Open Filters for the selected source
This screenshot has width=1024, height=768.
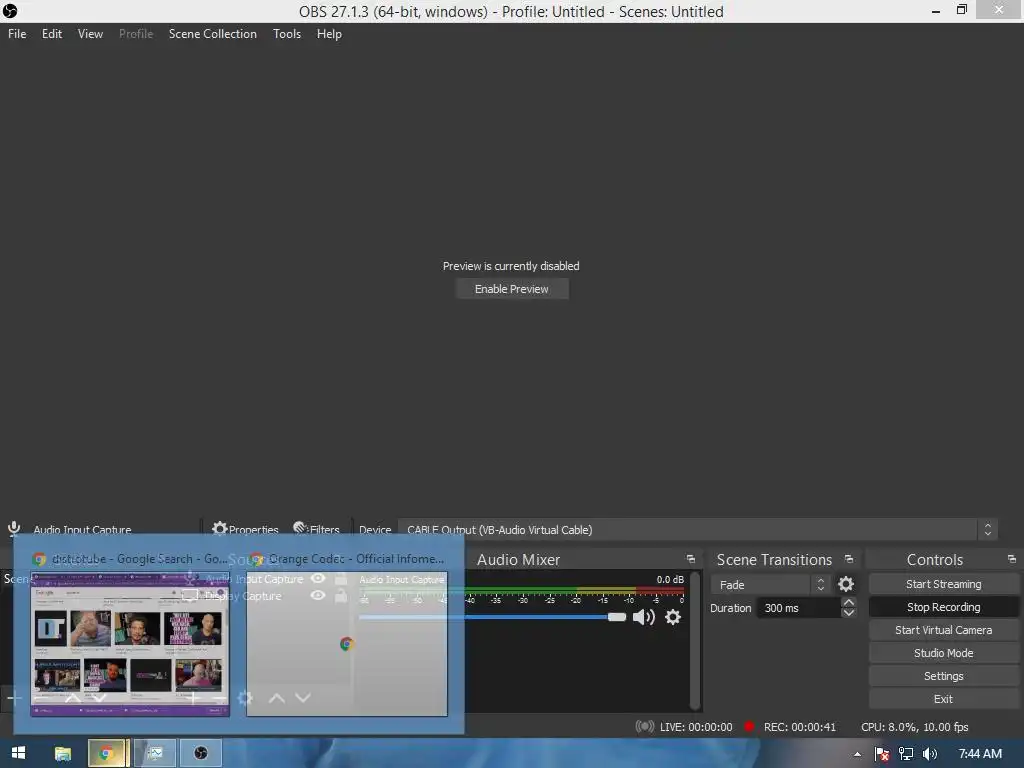click(x=317, y=528)
